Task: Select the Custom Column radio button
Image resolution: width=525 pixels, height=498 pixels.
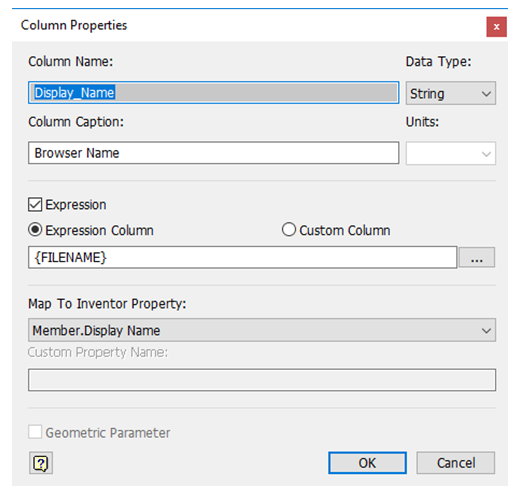Action: [x=289, y=230]
